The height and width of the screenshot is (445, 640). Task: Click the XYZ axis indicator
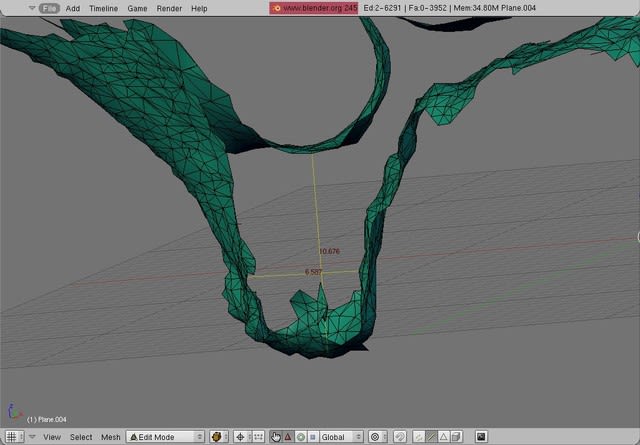tap(14, 412)
